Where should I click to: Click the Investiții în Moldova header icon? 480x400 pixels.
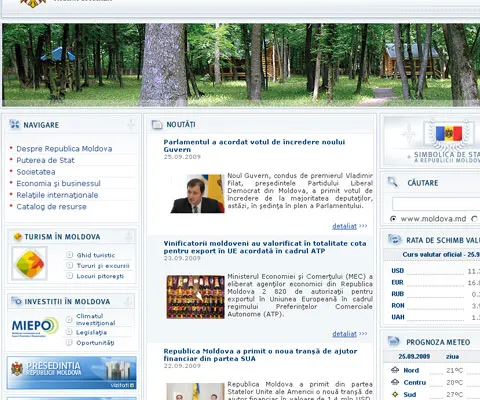point(16,301)
